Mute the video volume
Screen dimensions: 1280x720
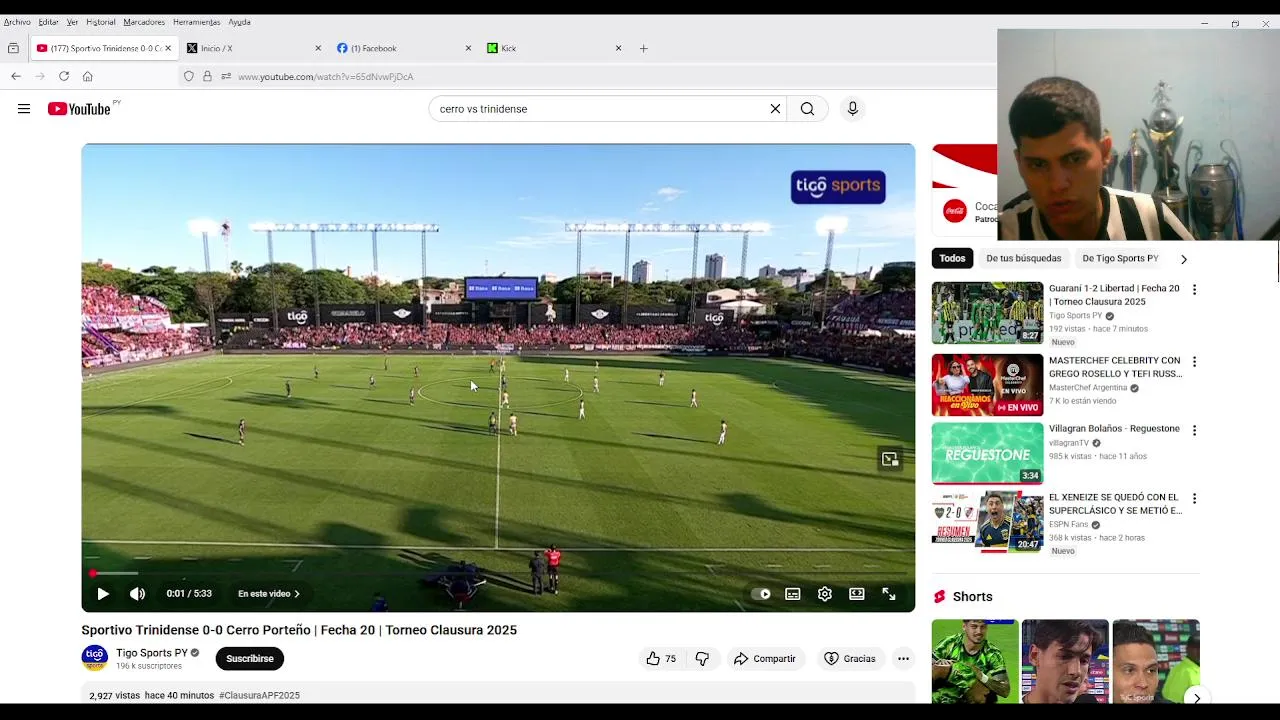pyautogui.click(x=137, y=594)
